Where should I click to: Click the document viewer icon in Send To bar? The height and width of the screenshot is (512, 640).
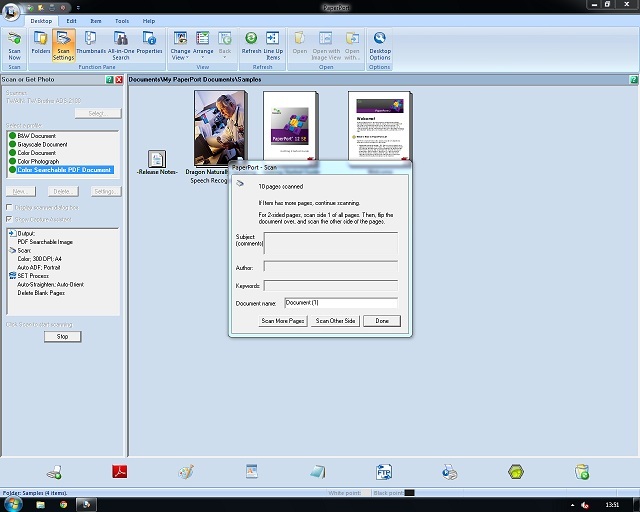[252, 471]
